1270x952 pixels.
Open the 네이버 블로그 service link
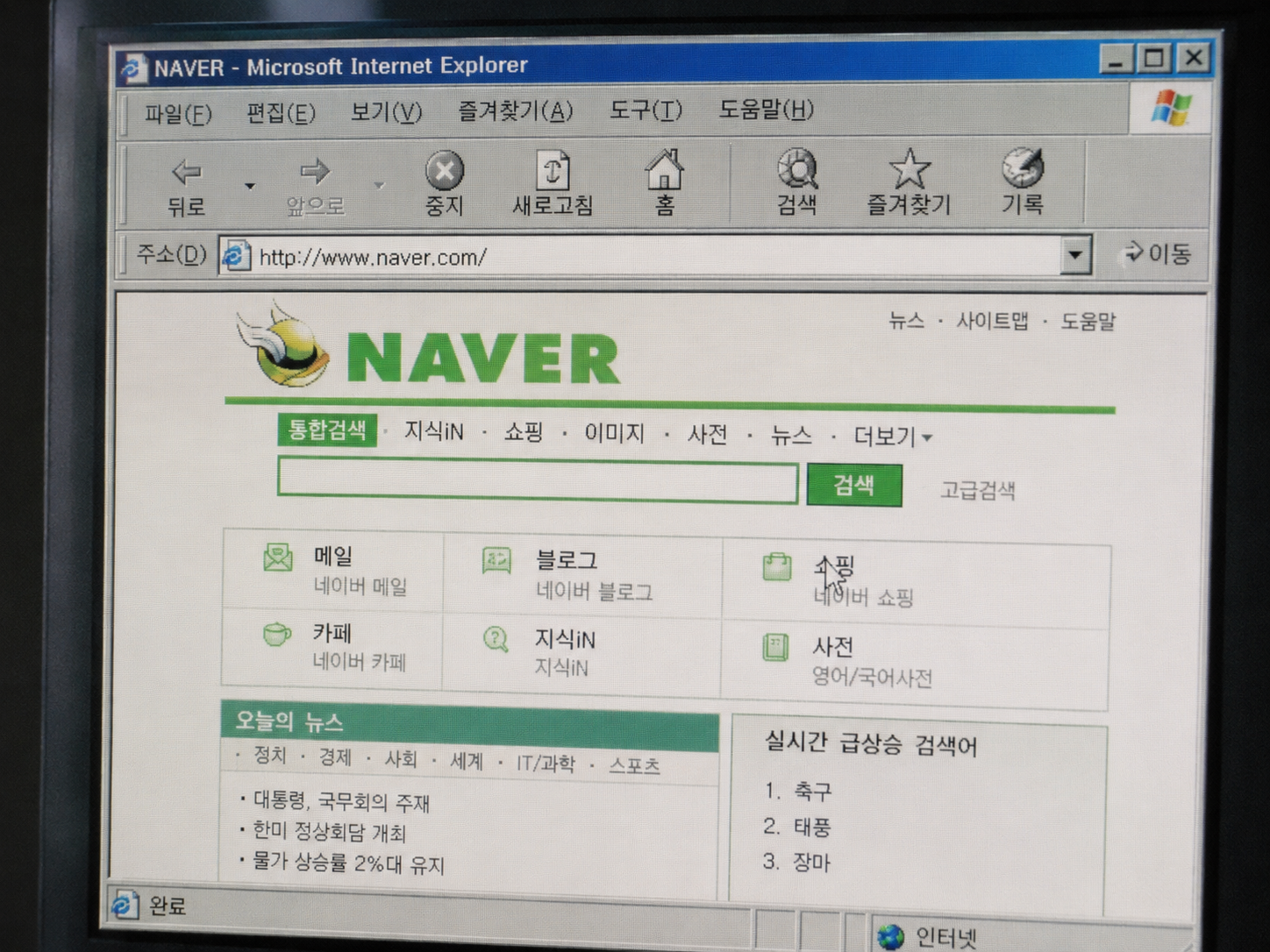click(x=595, y=592)
